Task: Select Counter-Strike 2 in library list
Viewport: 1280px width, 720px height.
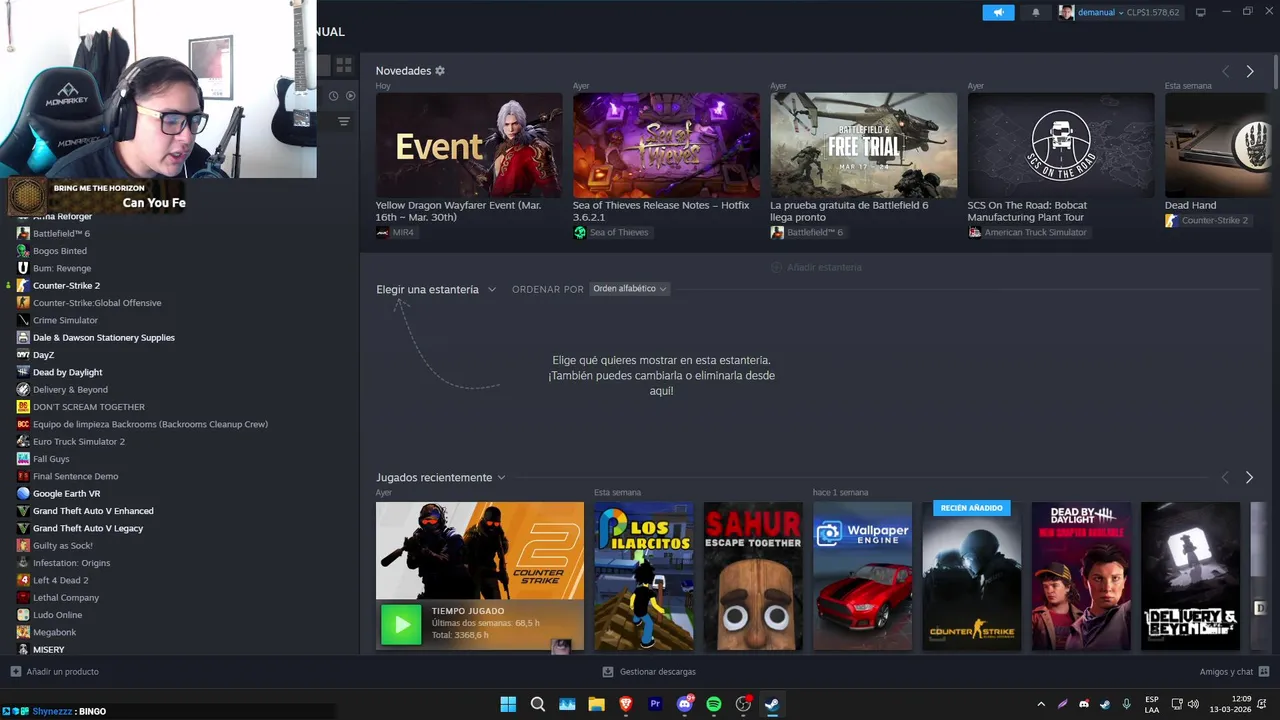Action: coord(66,285)
